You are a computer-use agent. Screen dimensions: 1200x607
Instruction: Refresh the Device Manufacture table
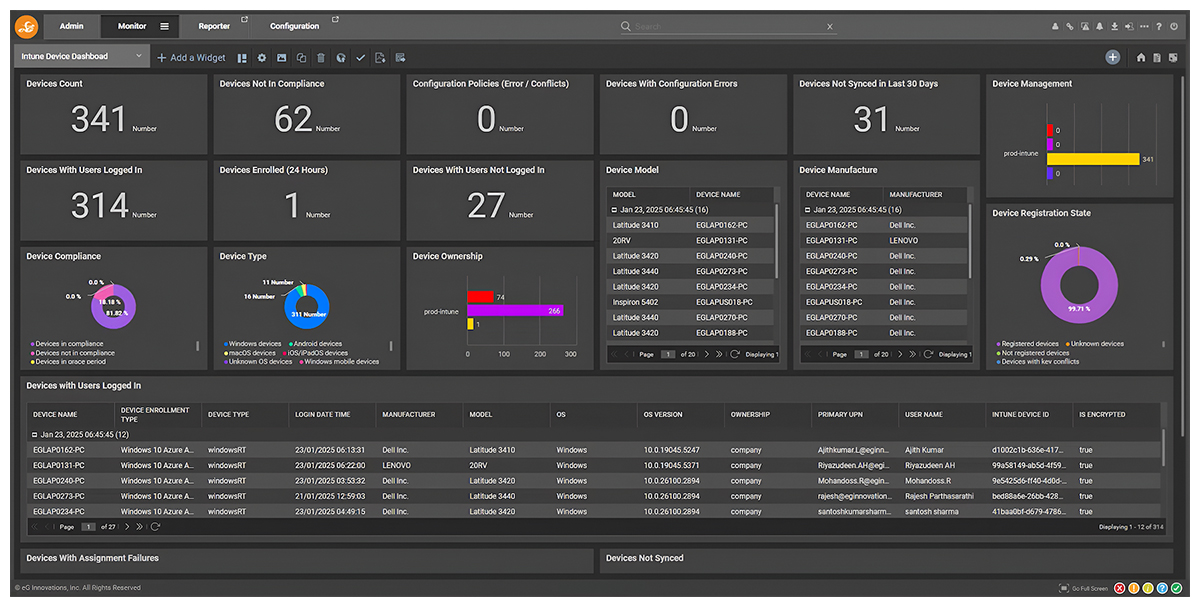point(929,354)
